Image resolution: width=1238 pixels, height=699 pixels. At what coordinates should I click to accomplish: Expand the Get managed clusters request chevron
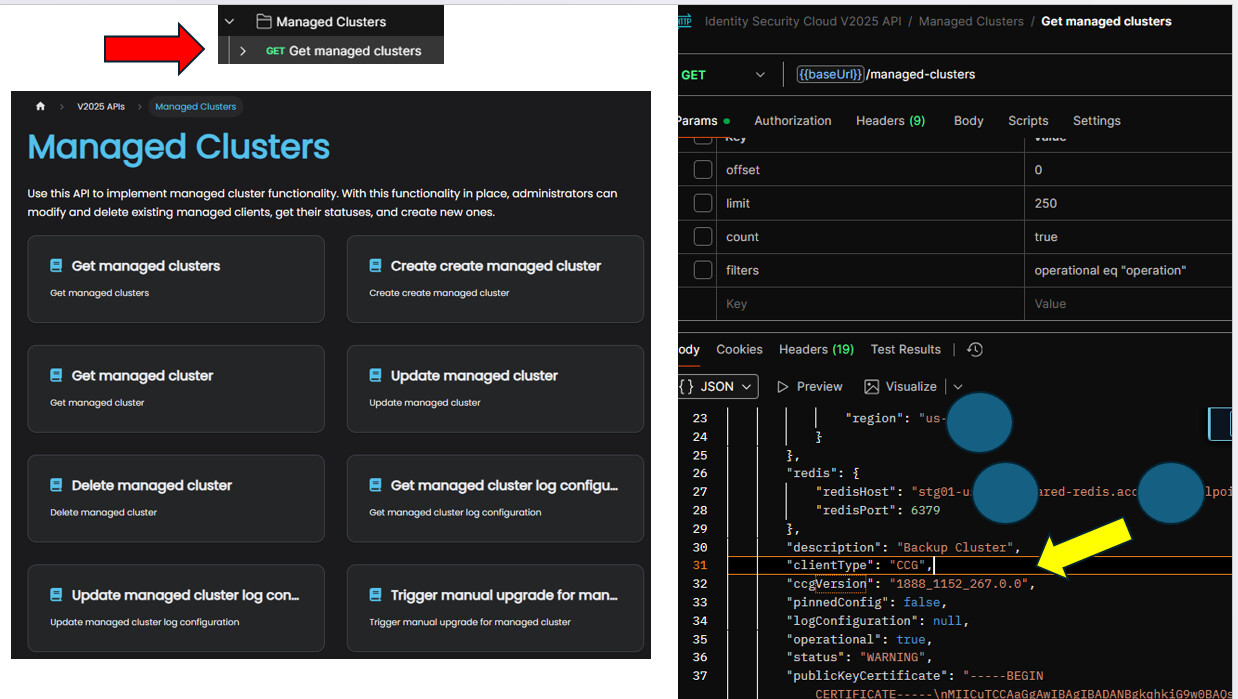(x=243, y=51)
